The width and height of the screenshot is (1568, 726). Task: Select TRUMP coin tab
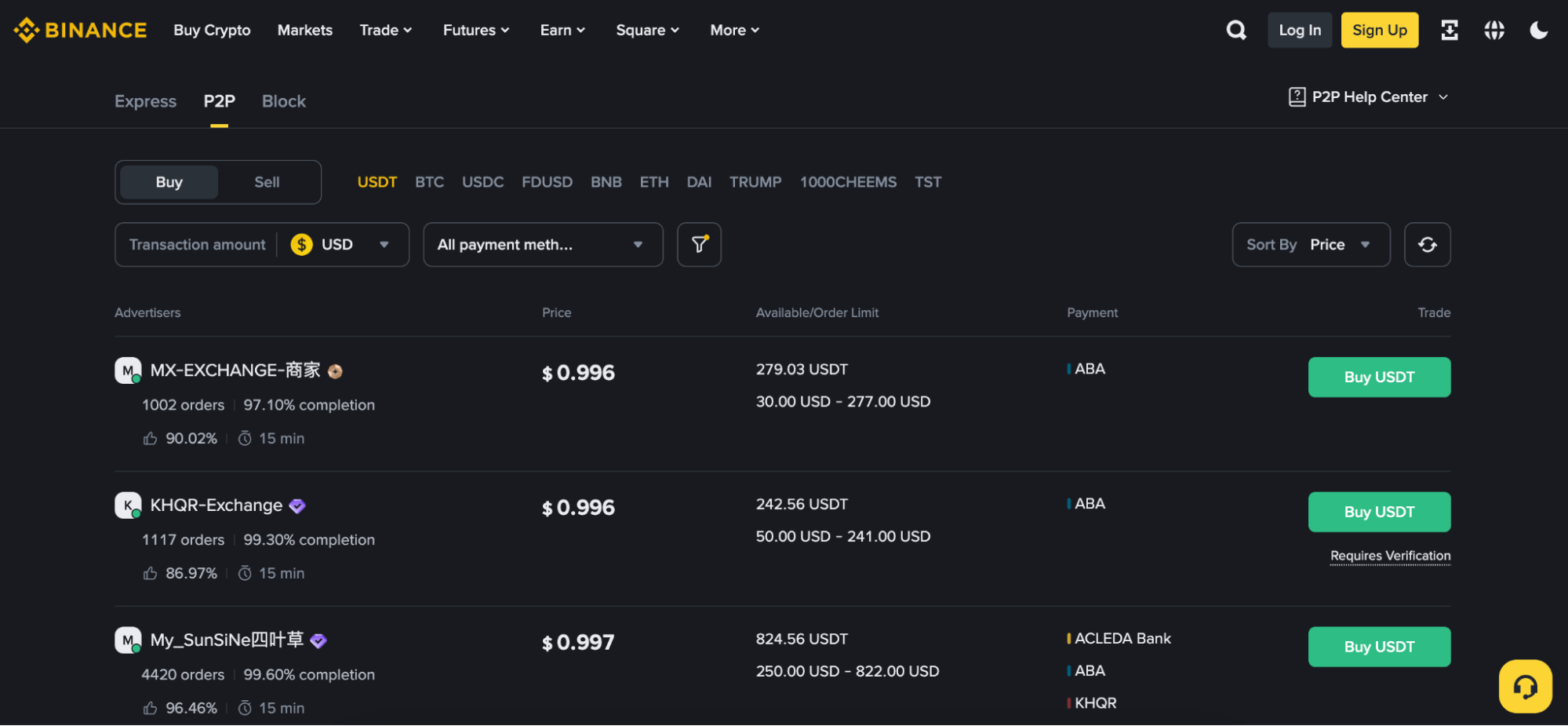755,182
